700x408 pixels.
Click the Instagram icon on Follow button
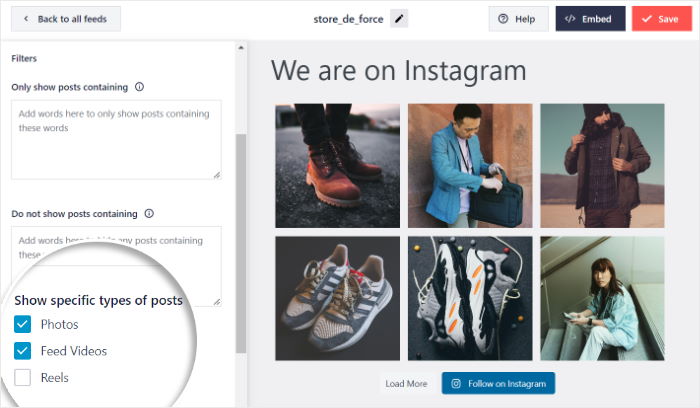point(456,383)
